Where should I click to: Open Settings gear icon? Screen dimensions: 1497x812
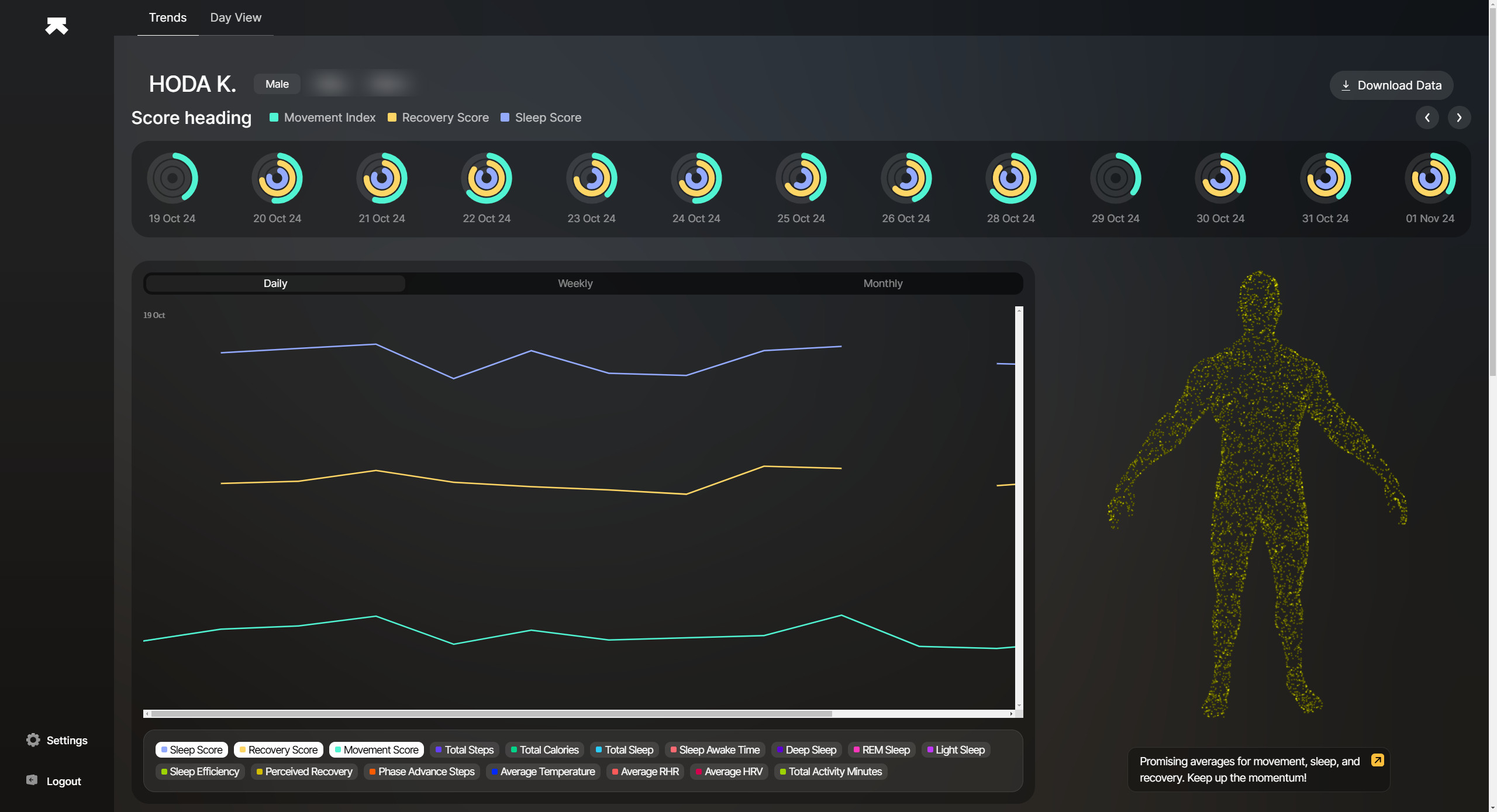coord(33,740)
